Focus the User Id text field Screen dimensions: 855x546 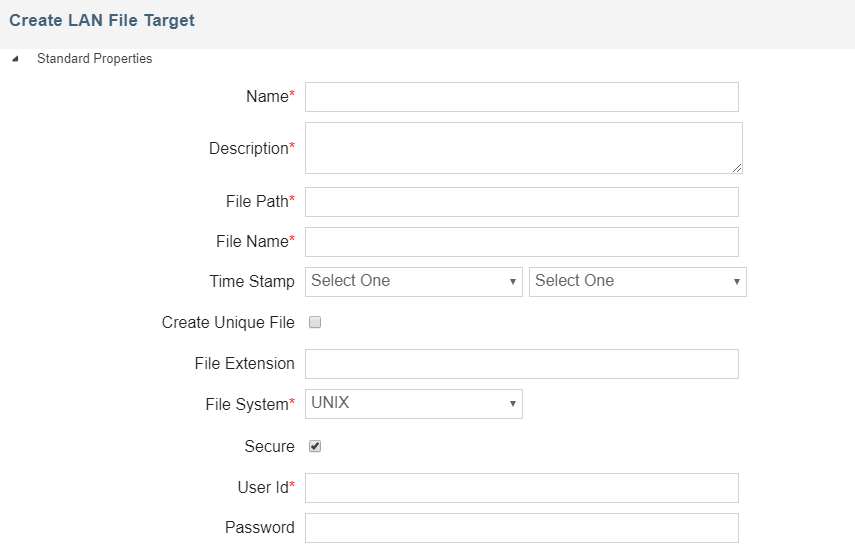[521, 488]
